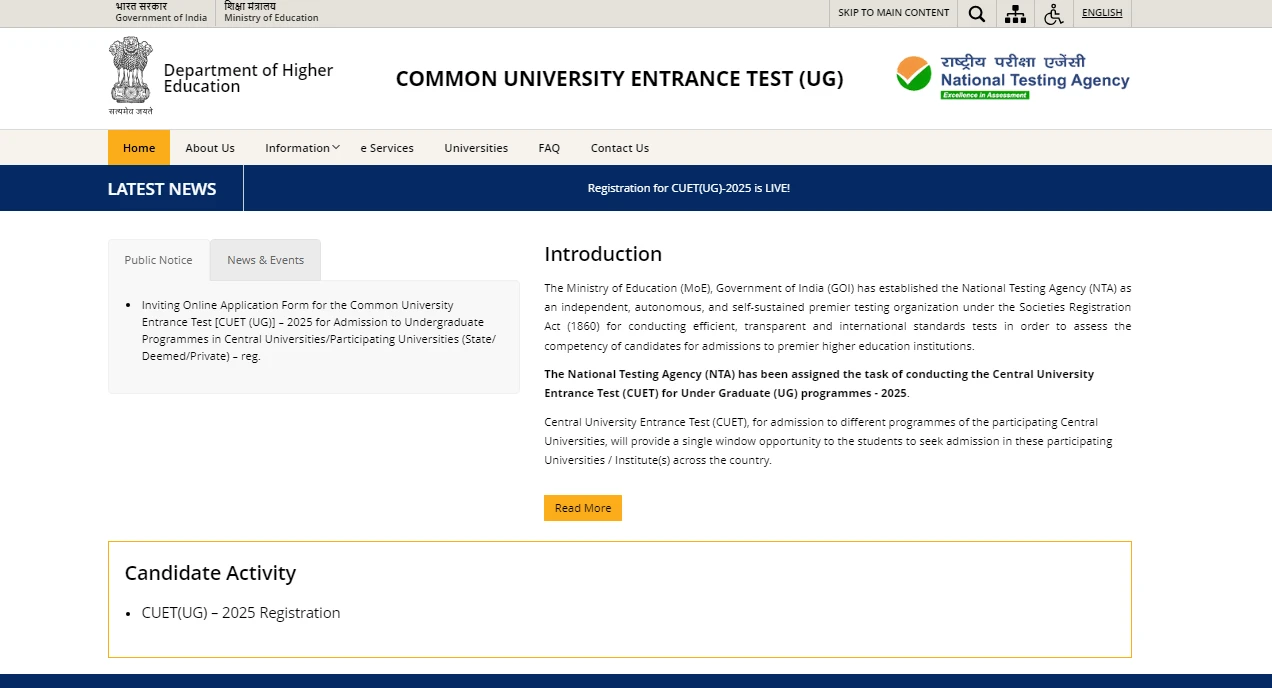Expand the Information dropdown menu
Viewport: 1272px width, 688px height.
(x=297, y=147)
